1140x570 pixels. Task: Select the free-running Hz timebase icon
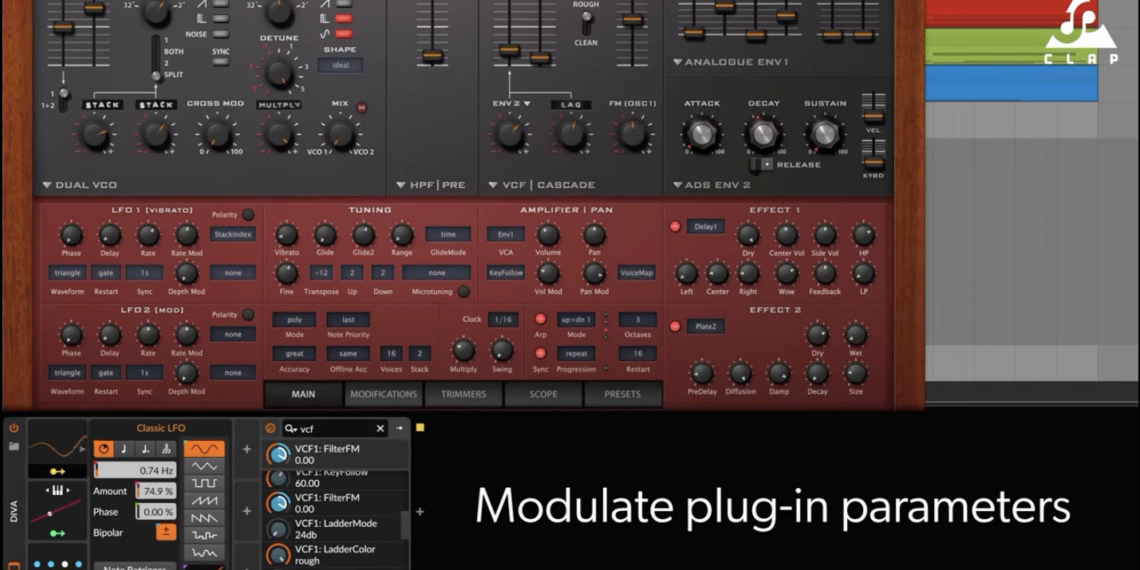[x=104, y=449]
